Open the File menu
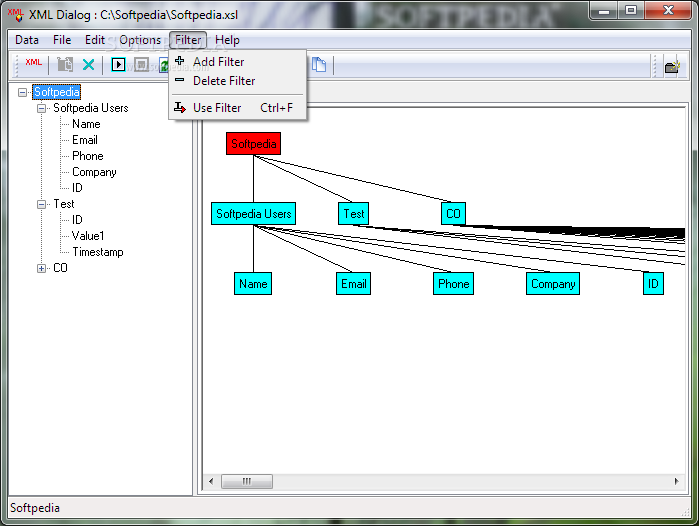Screen dimensions: 699x526 (x=62, y=40)
